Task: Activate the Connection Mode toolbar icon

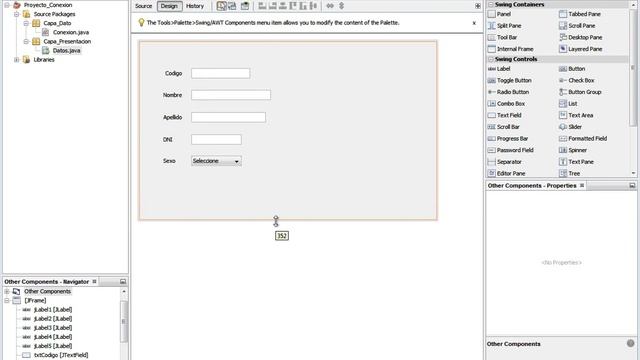Action: click(x=232, y=6)
